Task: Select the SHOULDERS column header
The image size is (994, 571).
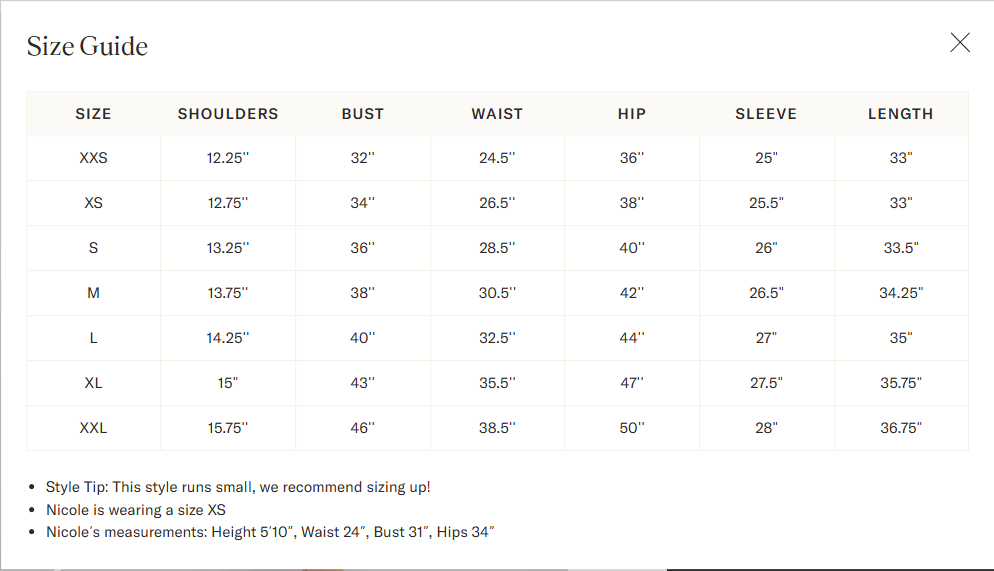Action: coord(228,114)
